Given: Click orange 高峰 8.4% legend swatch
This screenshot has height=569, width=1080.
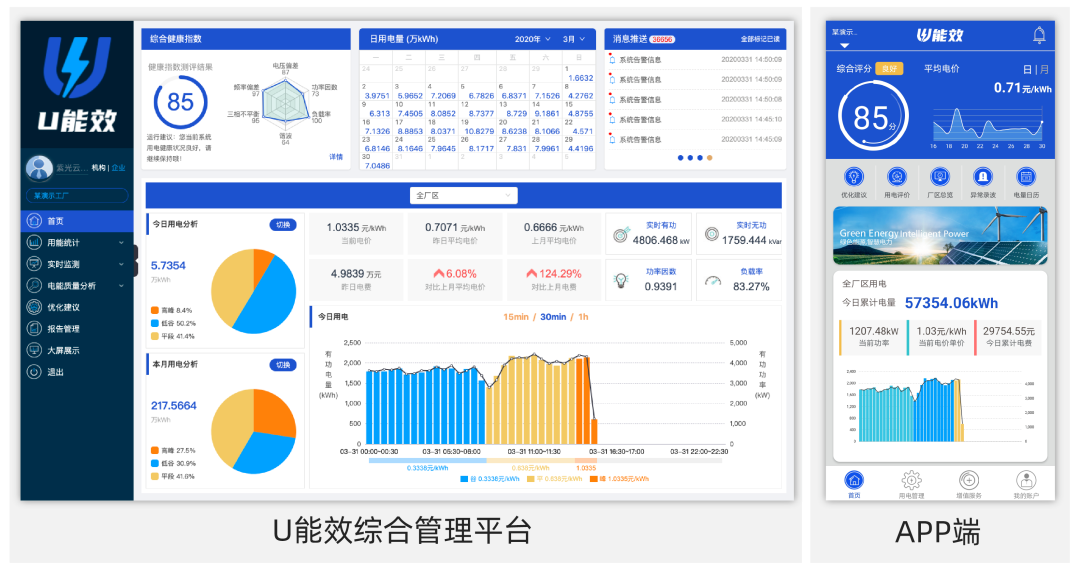Looking at the screenshot, I should (155, 310).
